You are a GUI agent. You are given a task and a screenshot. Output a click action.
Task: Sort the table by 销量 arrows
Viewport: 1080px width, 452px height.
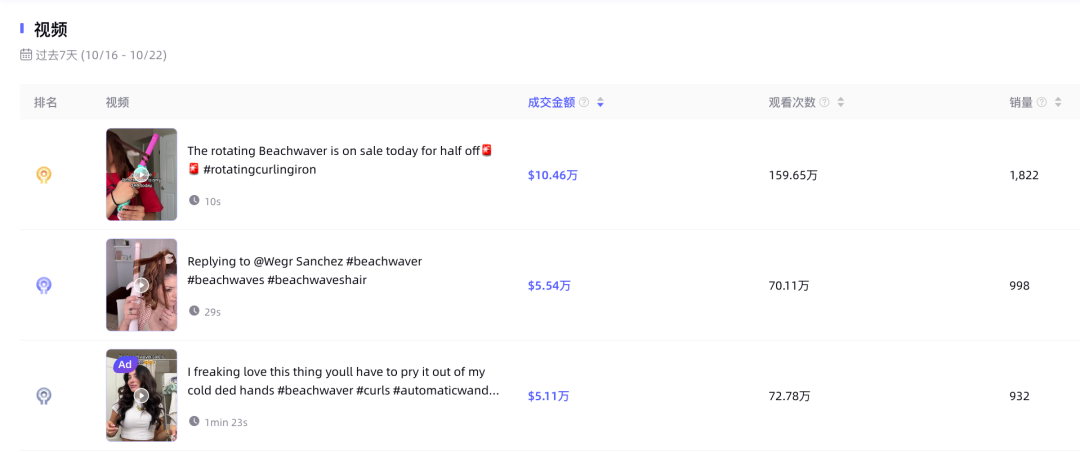tap(1058, 102)
